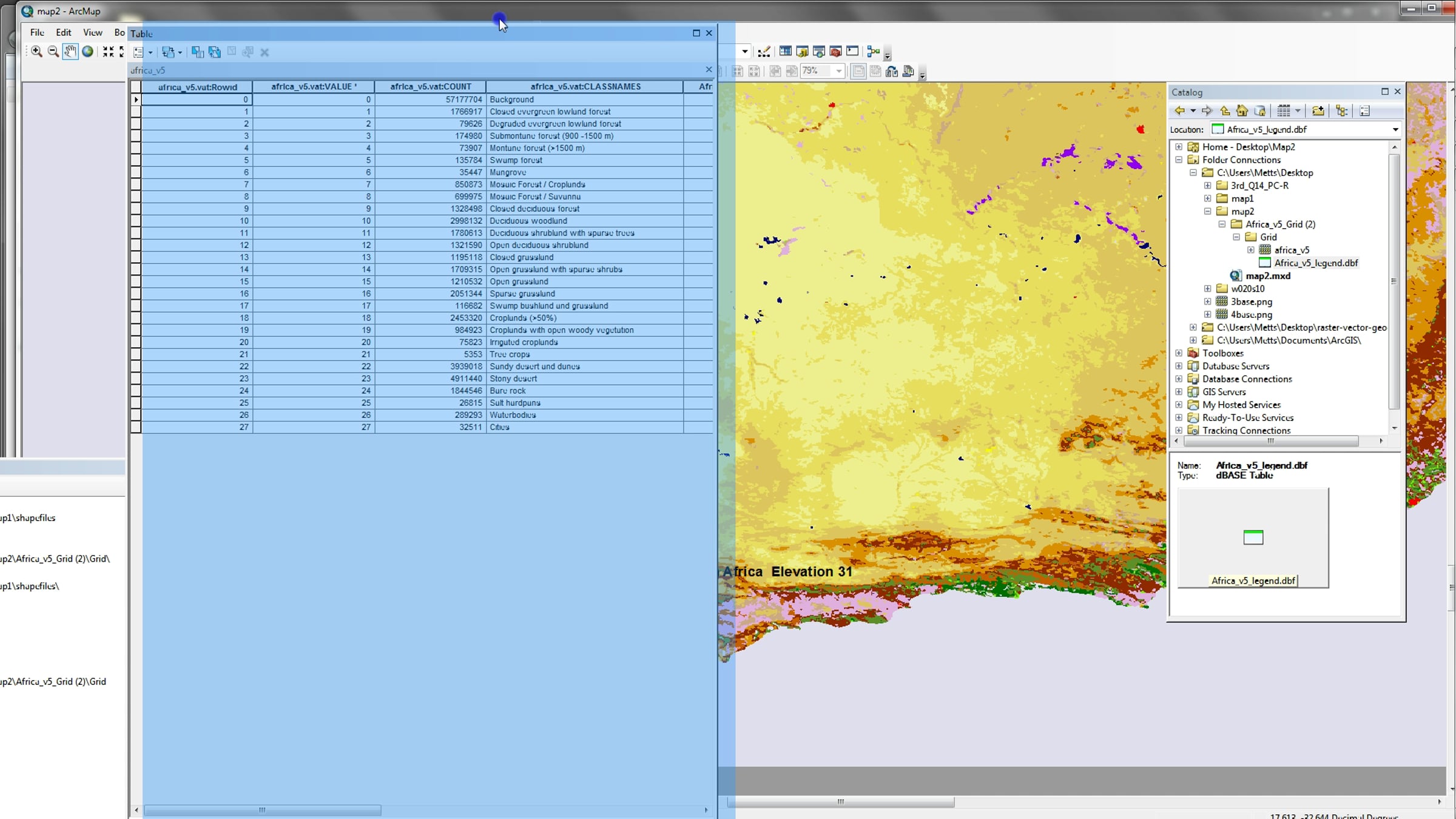Image resolution: width=1456 pixels, height=819 pixels.
Task: Select the Bare rock row selector
Action: 136,391
